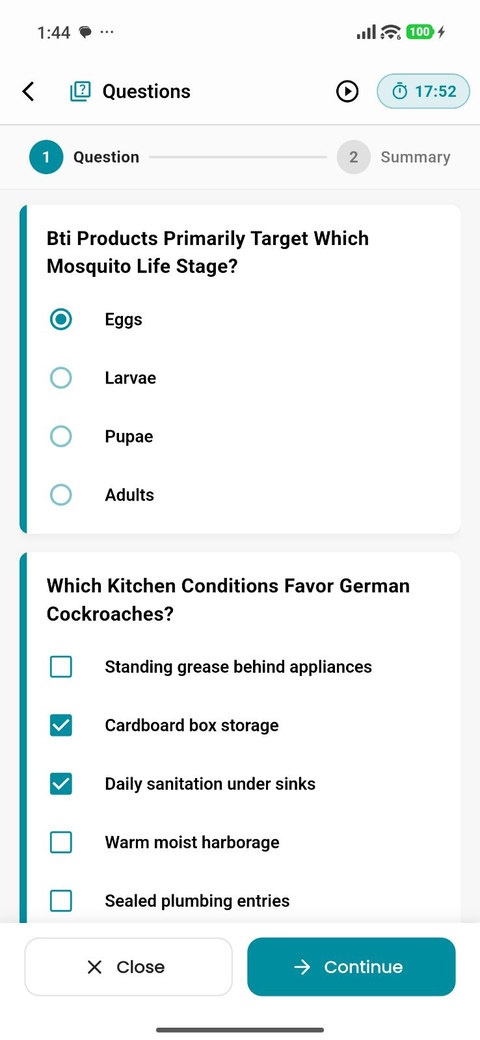The image size is (480, 1040).
Task: Close the questionnaire with the Close button
Action: click(x=129, y=967)
